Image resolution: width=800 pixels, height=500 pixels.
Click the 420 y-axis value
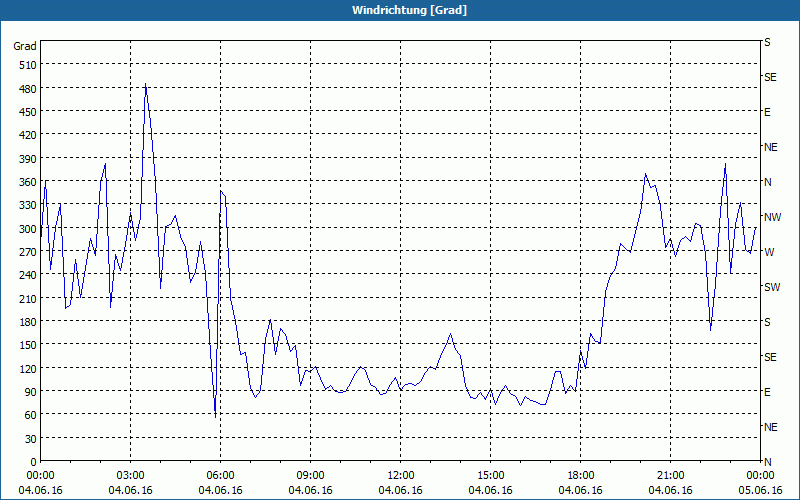[x=28, y=135]
